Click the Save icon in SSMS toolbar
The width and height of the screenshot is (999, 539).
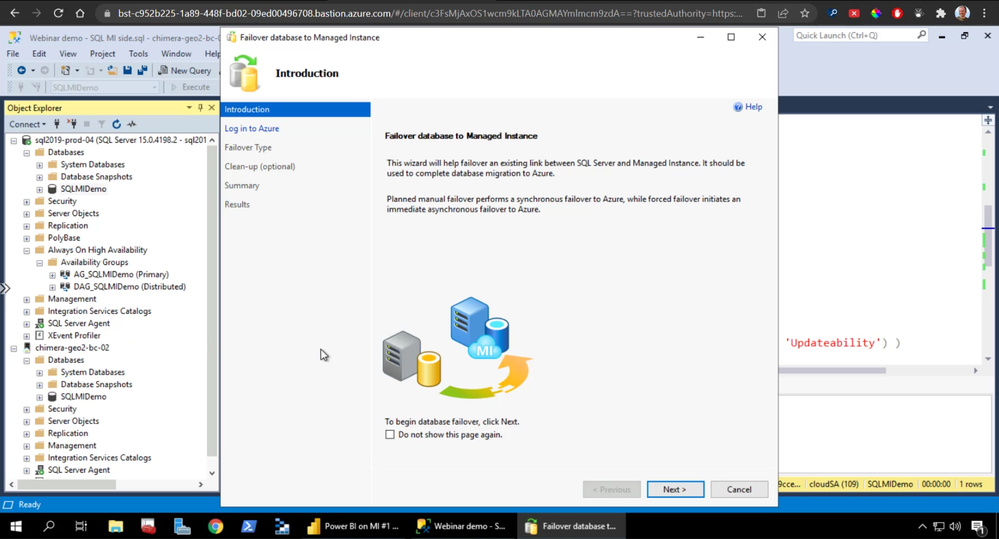(127, 71)
